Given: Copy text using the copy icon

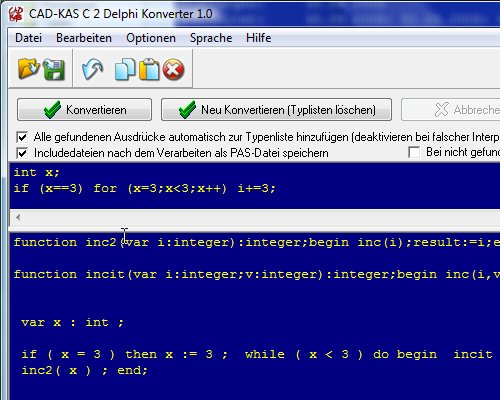Looking at the screenshot, I should click(125, 69).
